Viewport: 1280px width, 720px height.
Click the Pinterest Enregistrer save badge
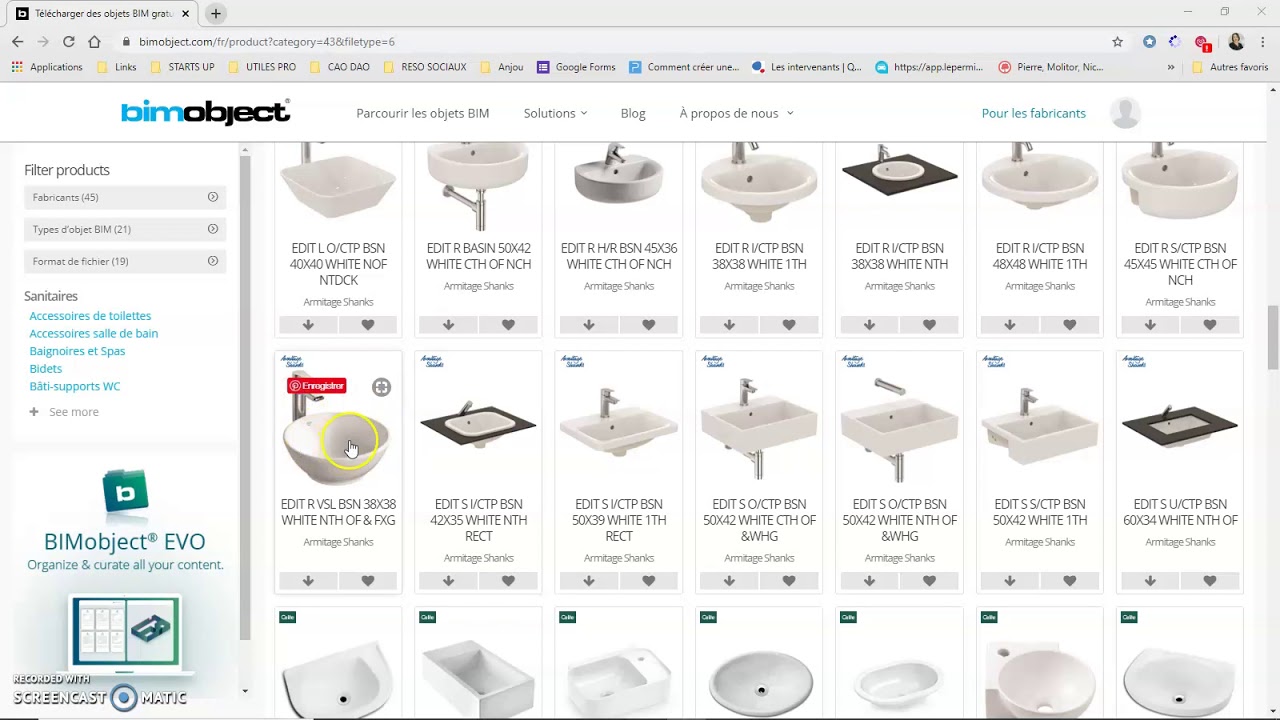tap(317, 386)
